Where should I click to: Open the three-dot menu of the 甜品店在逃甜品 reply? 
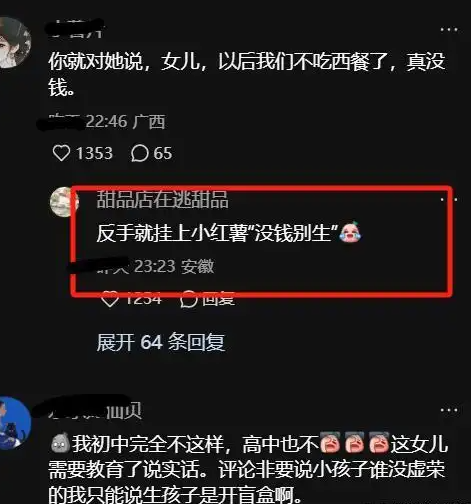[x=449, y=200]
